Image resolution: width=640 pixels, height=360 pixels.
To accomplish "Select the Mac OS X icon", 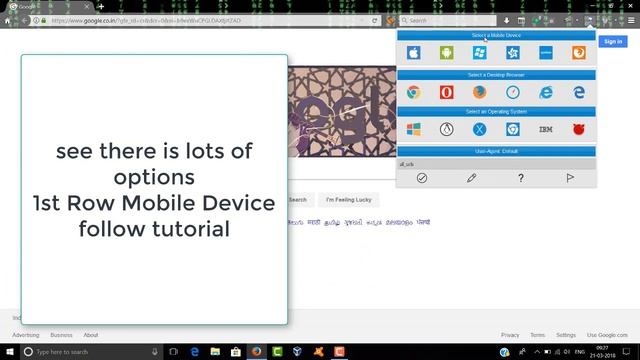I will tap(480, 129).
